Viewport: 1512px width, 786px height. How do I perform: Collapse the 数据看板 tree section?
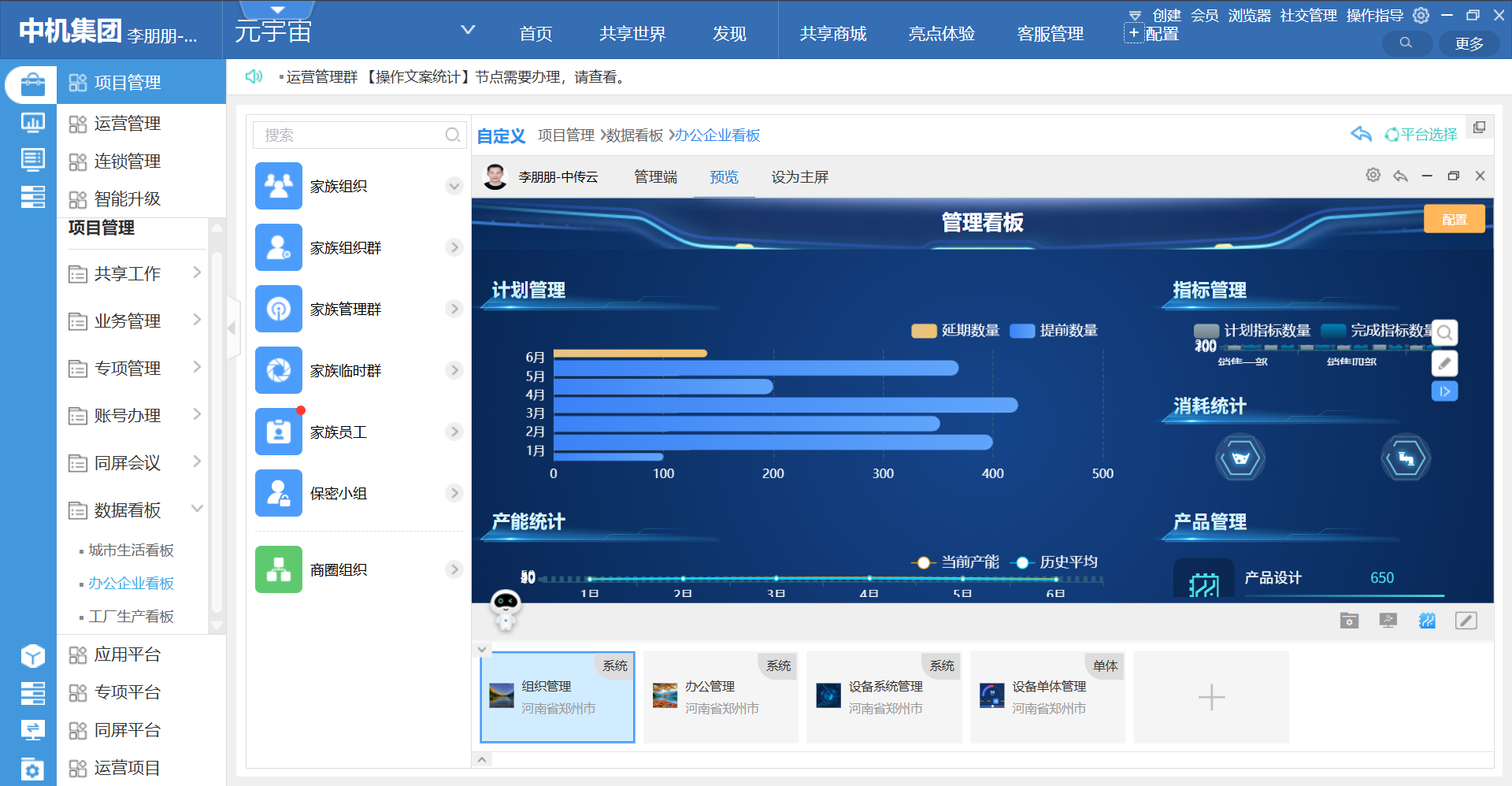click(197, 510)
